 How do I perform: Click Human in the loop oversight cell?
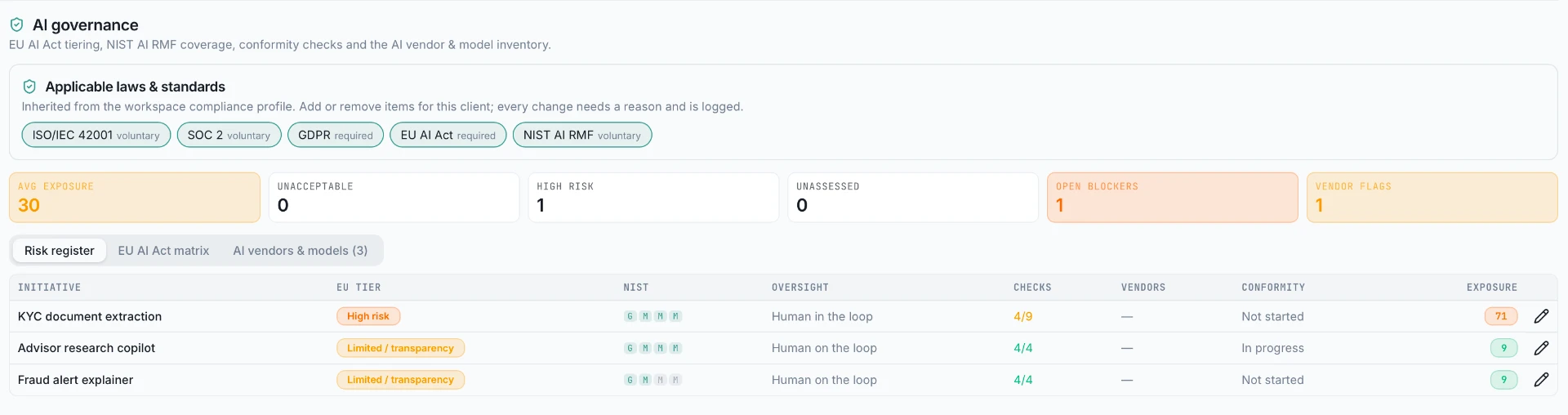(822, 316)
